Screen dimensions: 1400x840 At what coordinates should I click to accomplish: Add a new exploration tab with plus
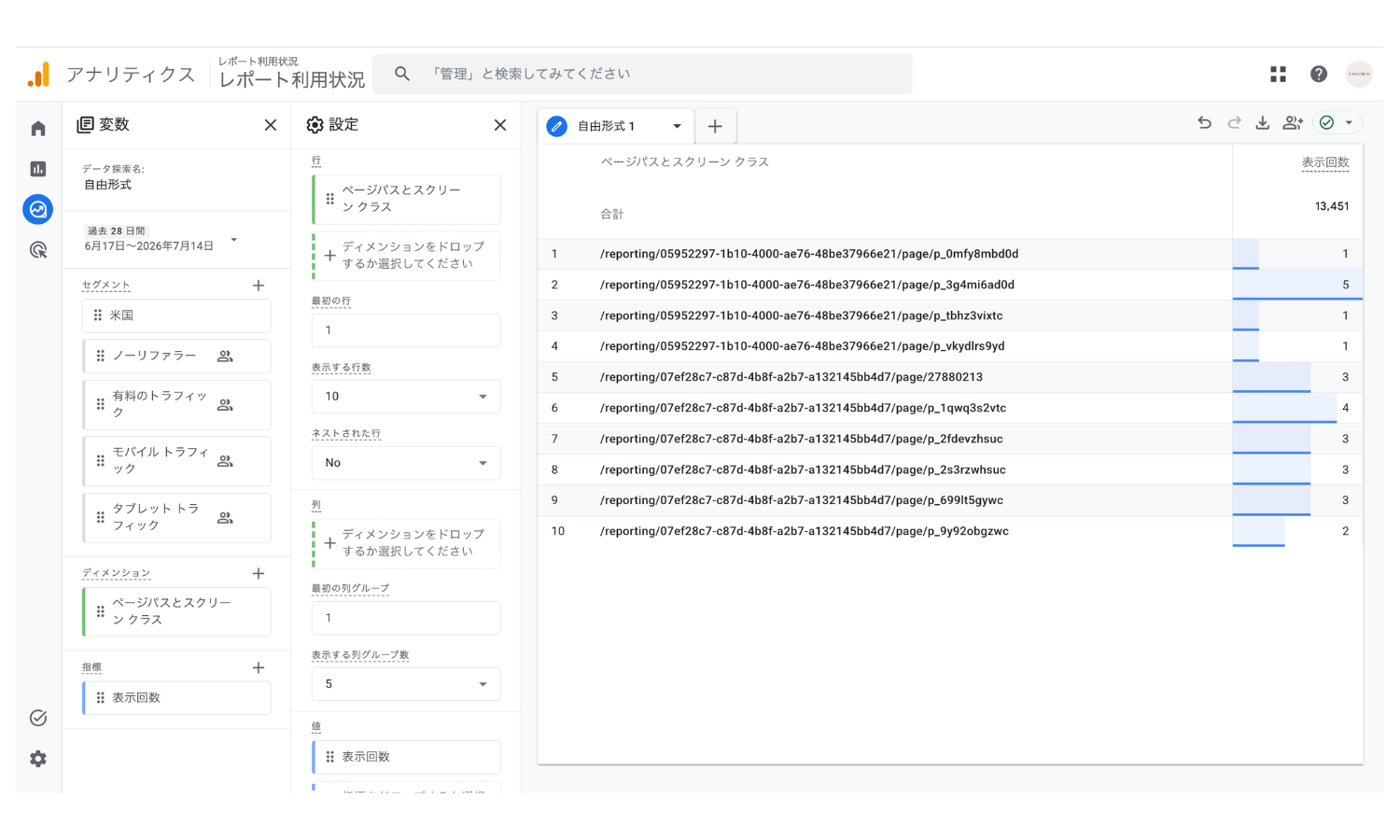[715, 126]
